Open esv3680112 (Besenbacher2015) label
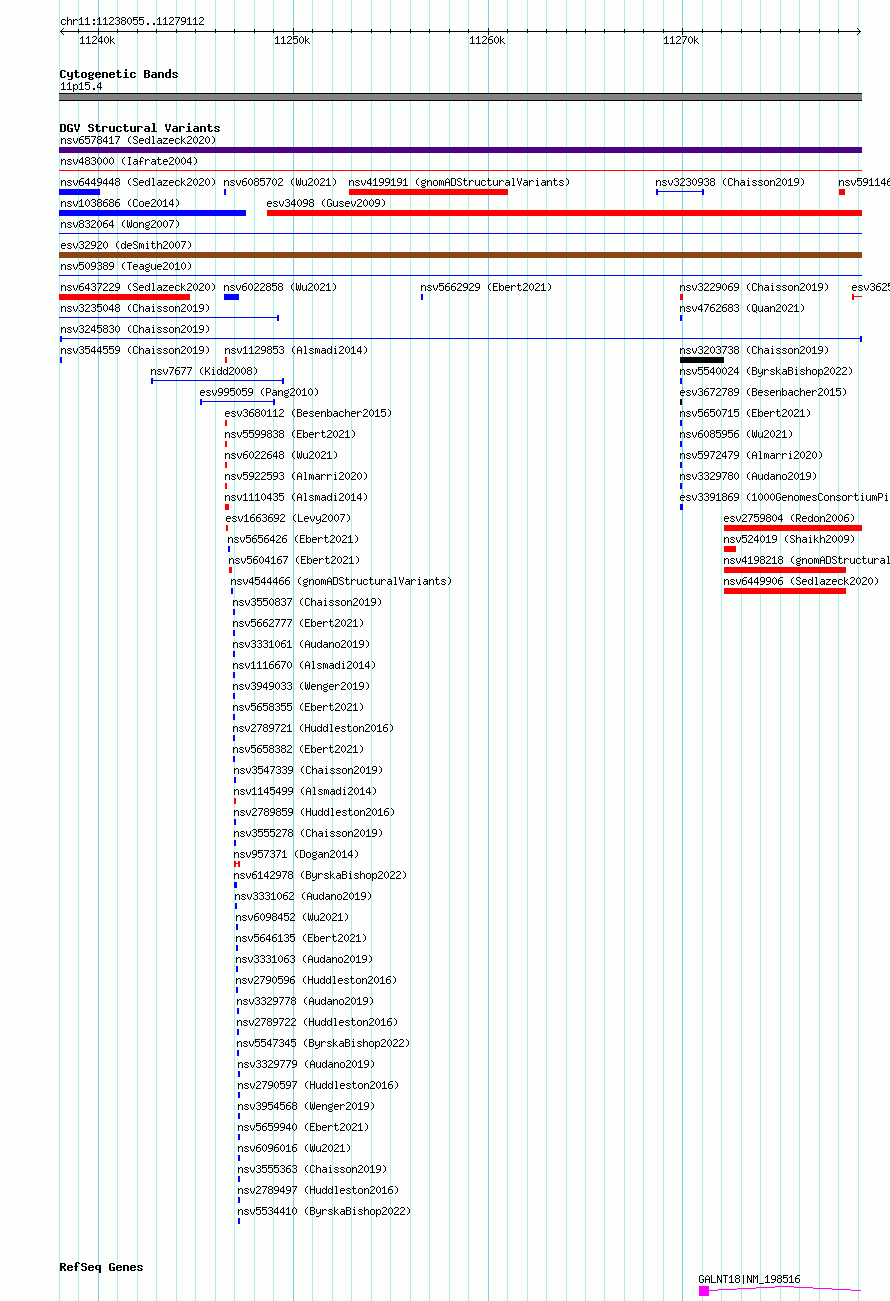 308,413
